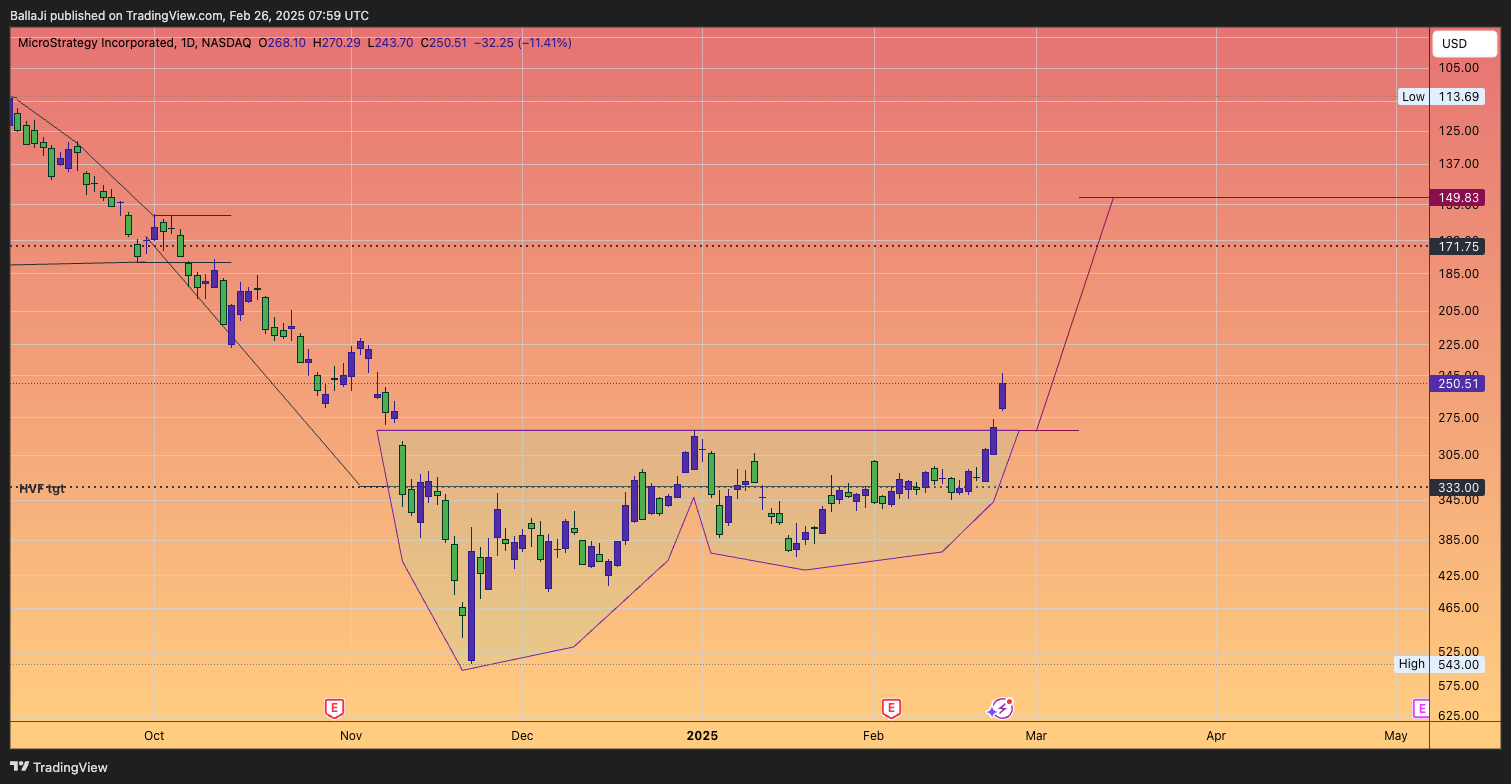The height and width of the screenshot is (784, 1511).
Task: Click the 425.00 price axis label
Action: 1458,576
